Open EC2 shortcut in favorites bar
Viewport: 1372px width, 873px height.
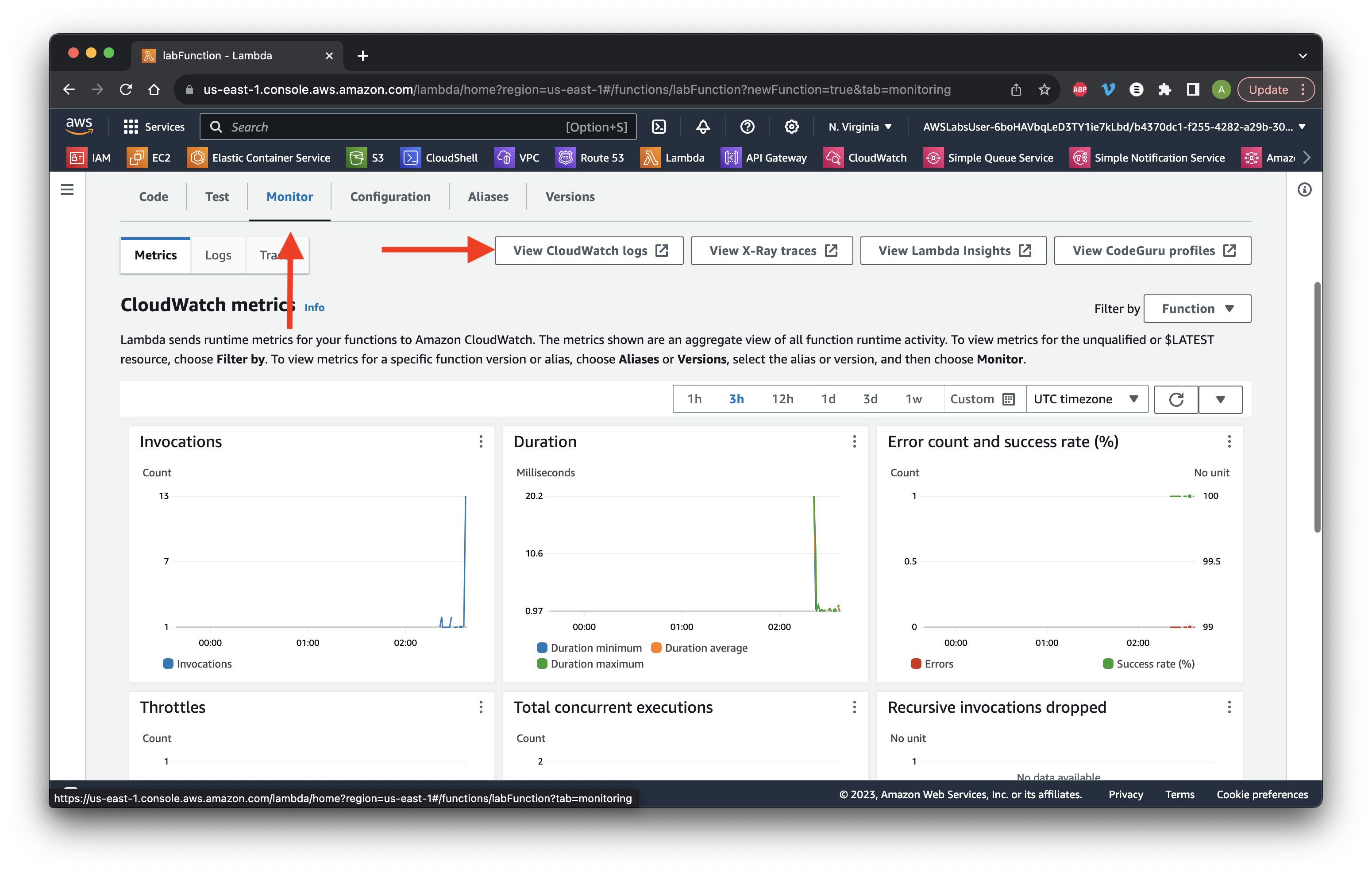pyautogui.click(x=149, y=157)
